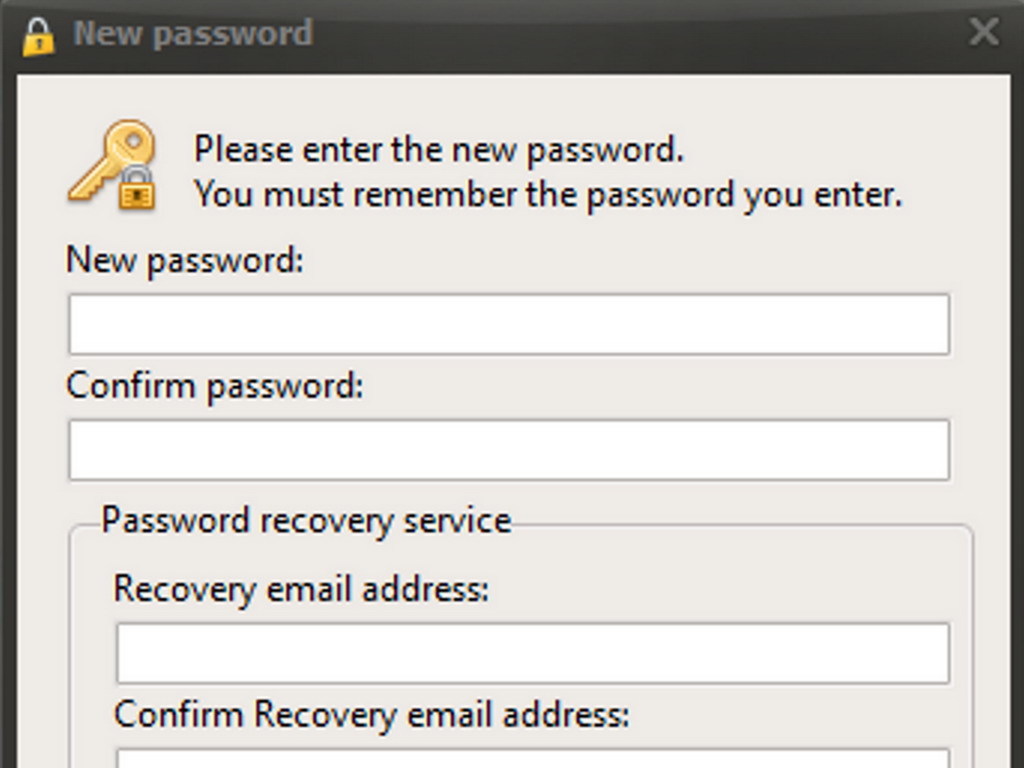This screenshot has height=768, width=1024.
Task: Click the "Please enter the new password." text
Action: (439, 150)
